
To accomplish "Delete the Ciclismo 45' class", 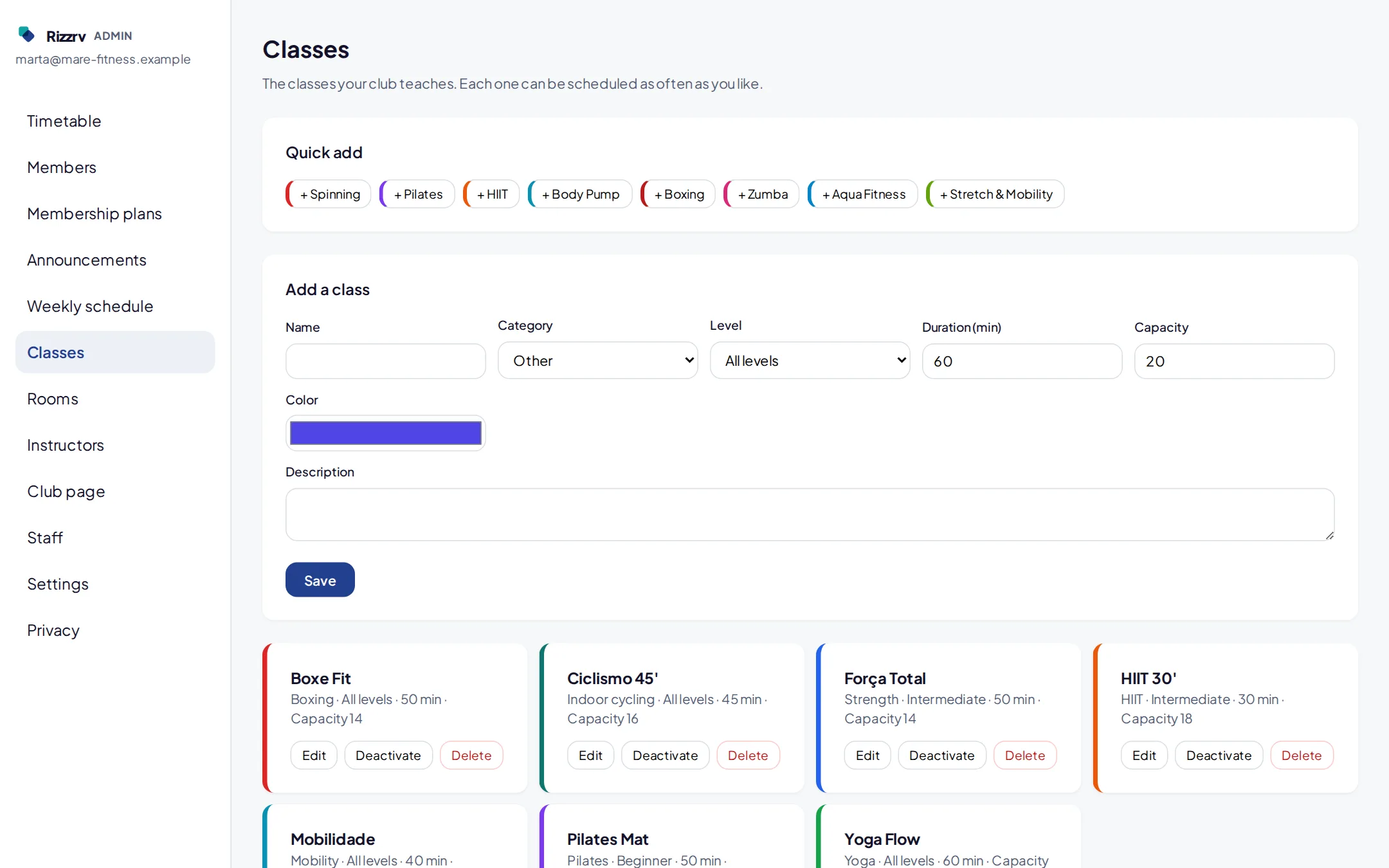I will pos(748,755).
